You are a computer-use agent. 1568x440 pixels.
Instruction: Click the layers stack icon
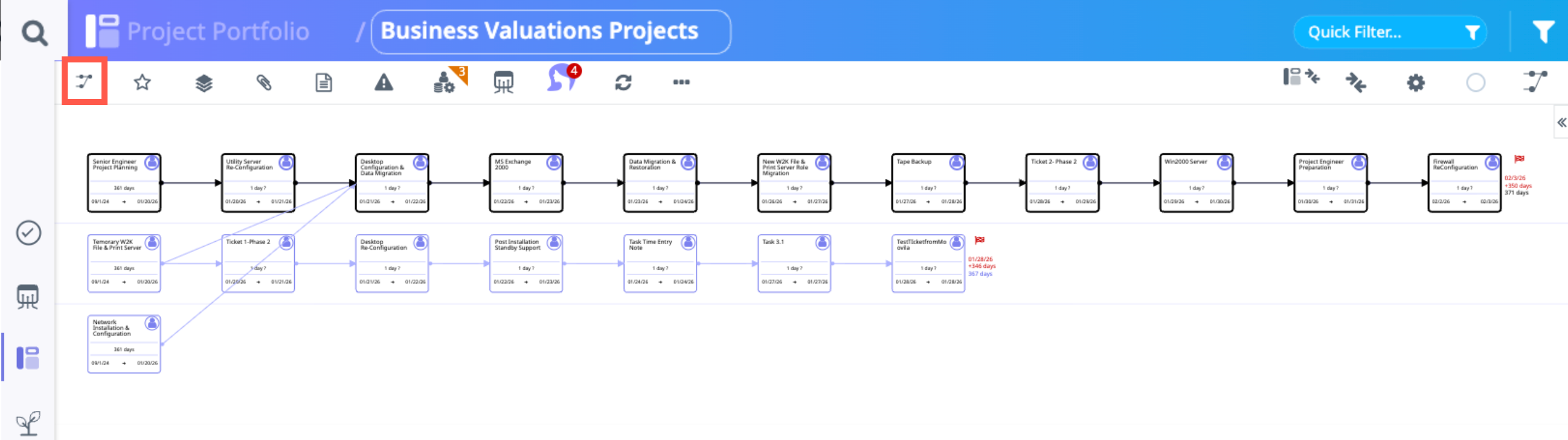coord(204,83)
